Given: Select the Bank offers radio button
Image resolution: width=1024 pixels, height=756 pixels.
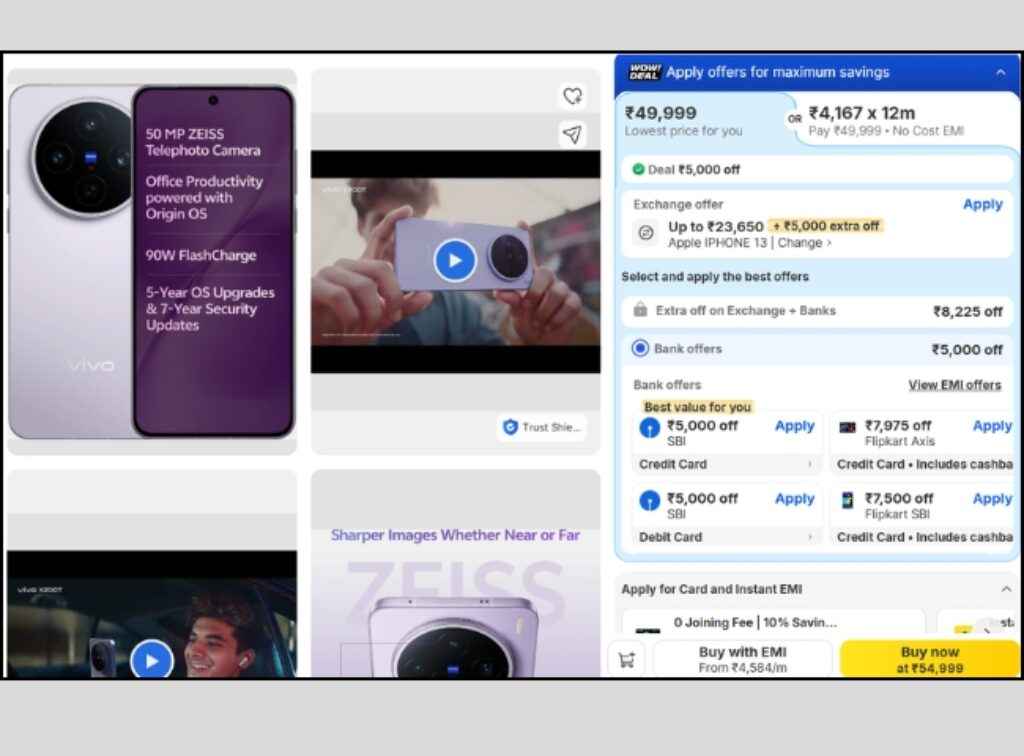Looking at the screenshot, I should 640,348.
